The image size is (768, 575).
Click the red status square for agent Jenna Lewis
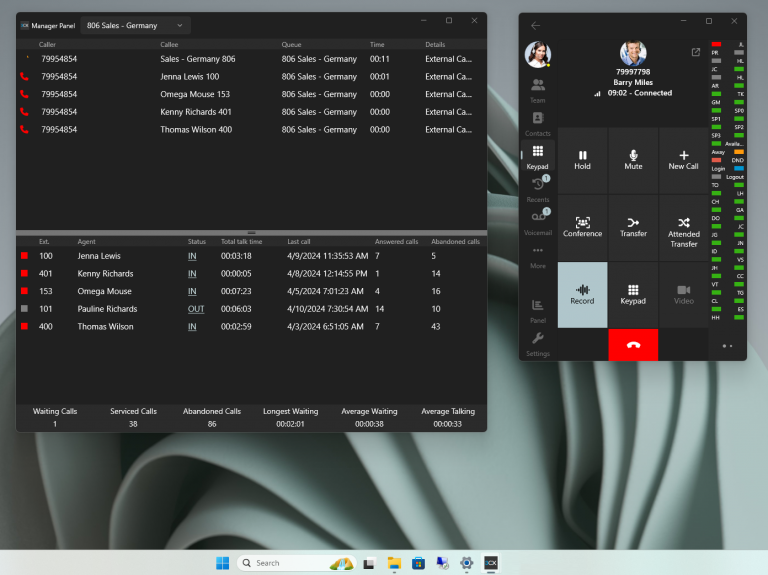[x=24, y=256]
